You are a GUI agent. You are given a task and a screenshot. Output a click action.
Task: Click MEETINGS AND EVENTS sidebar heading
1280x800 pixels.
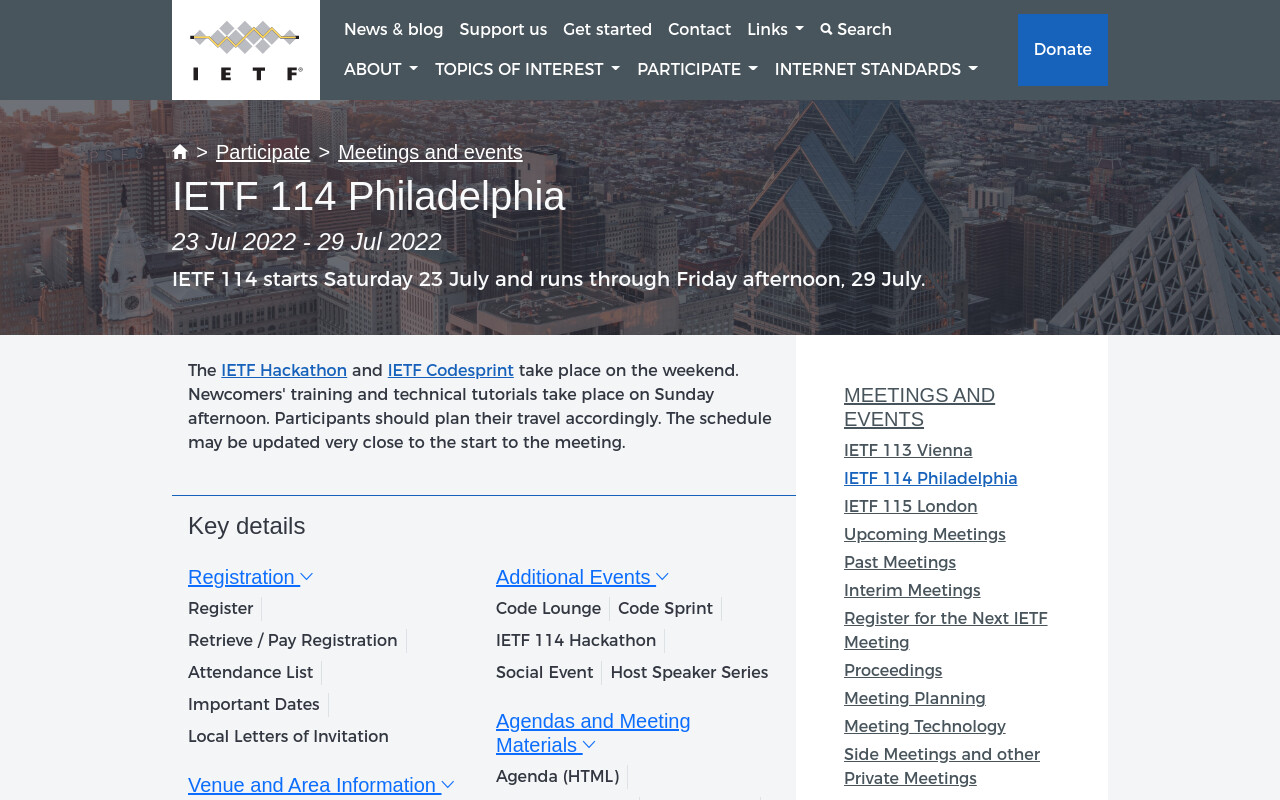pyautogui.click(x=919, y=407)
